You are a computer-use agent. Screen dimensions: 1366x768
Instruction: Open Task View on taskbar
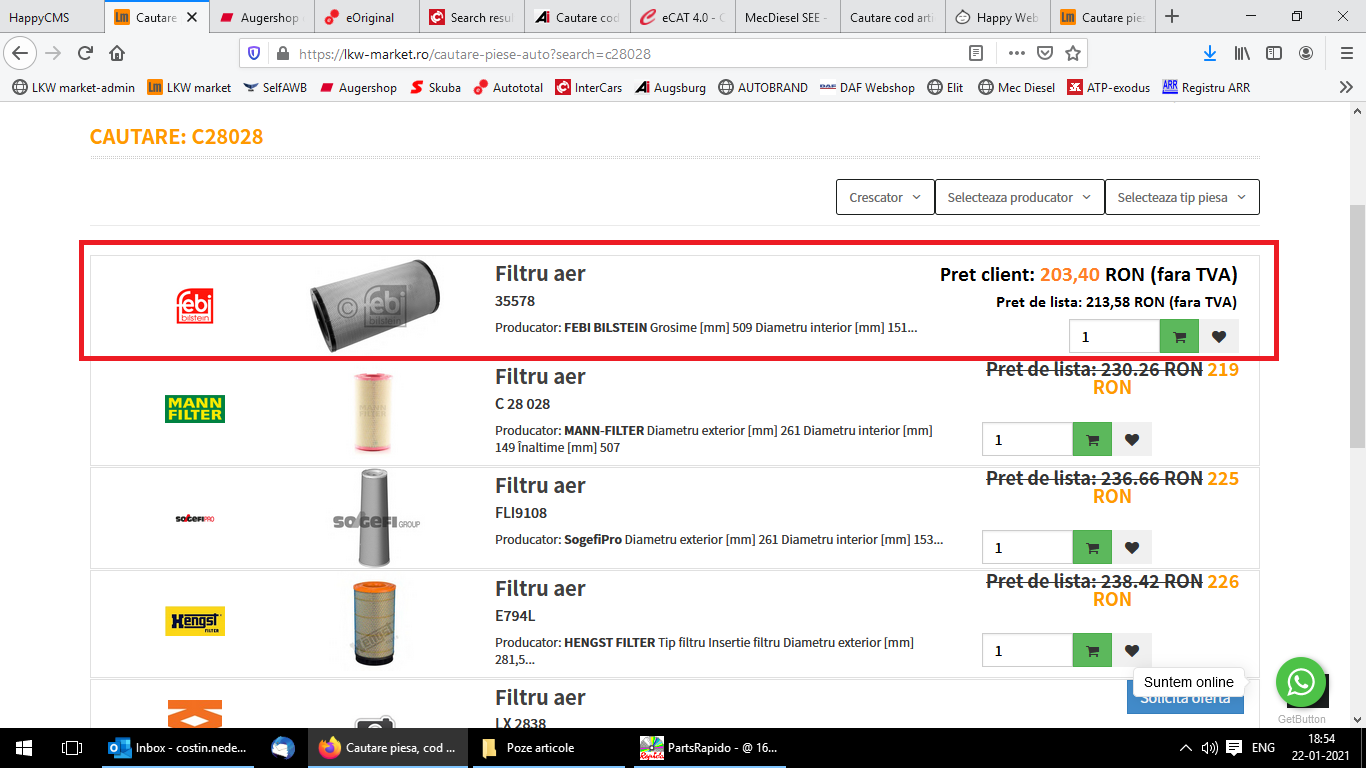tap(72, 747)
